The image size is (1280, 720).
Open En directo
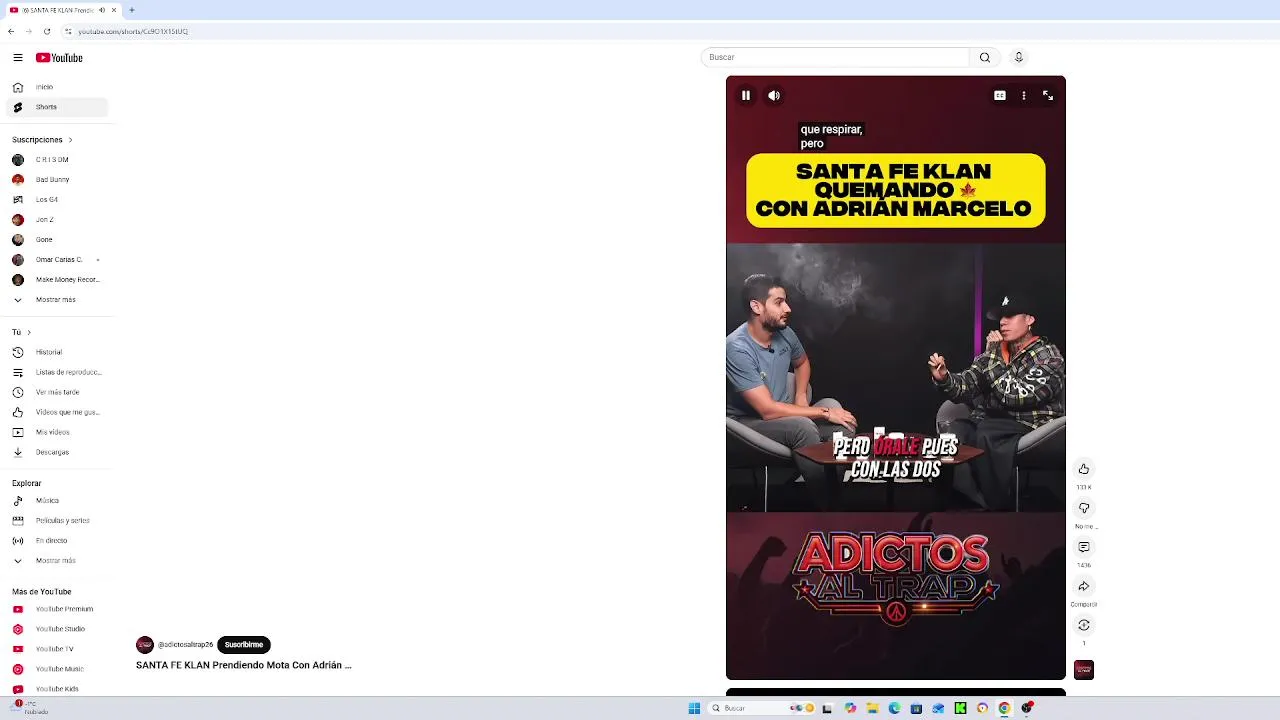[x=58, y=541]
